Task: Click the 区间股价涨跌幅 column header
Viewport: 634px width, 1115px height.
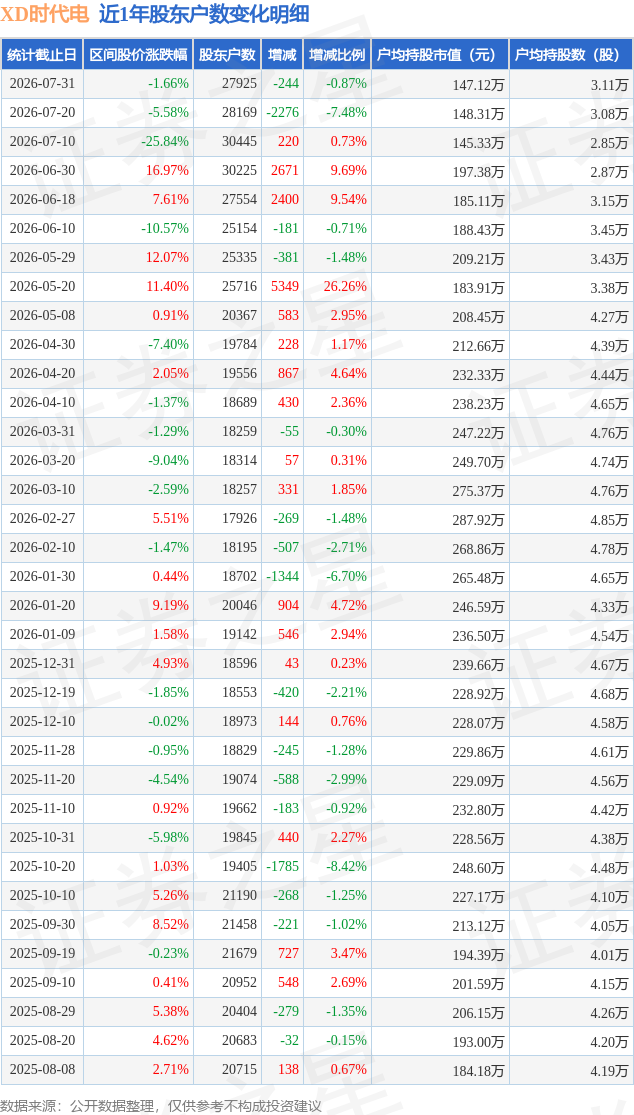Action: coord(138,54)
